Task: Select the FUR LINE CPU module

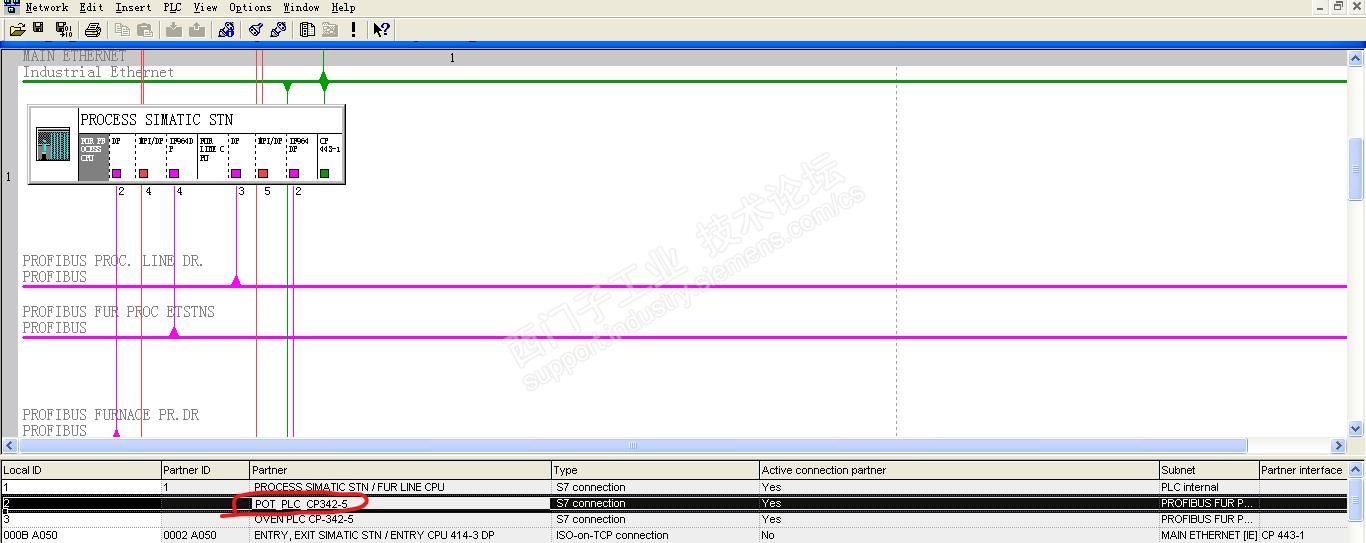Action: tap(212, 157)
